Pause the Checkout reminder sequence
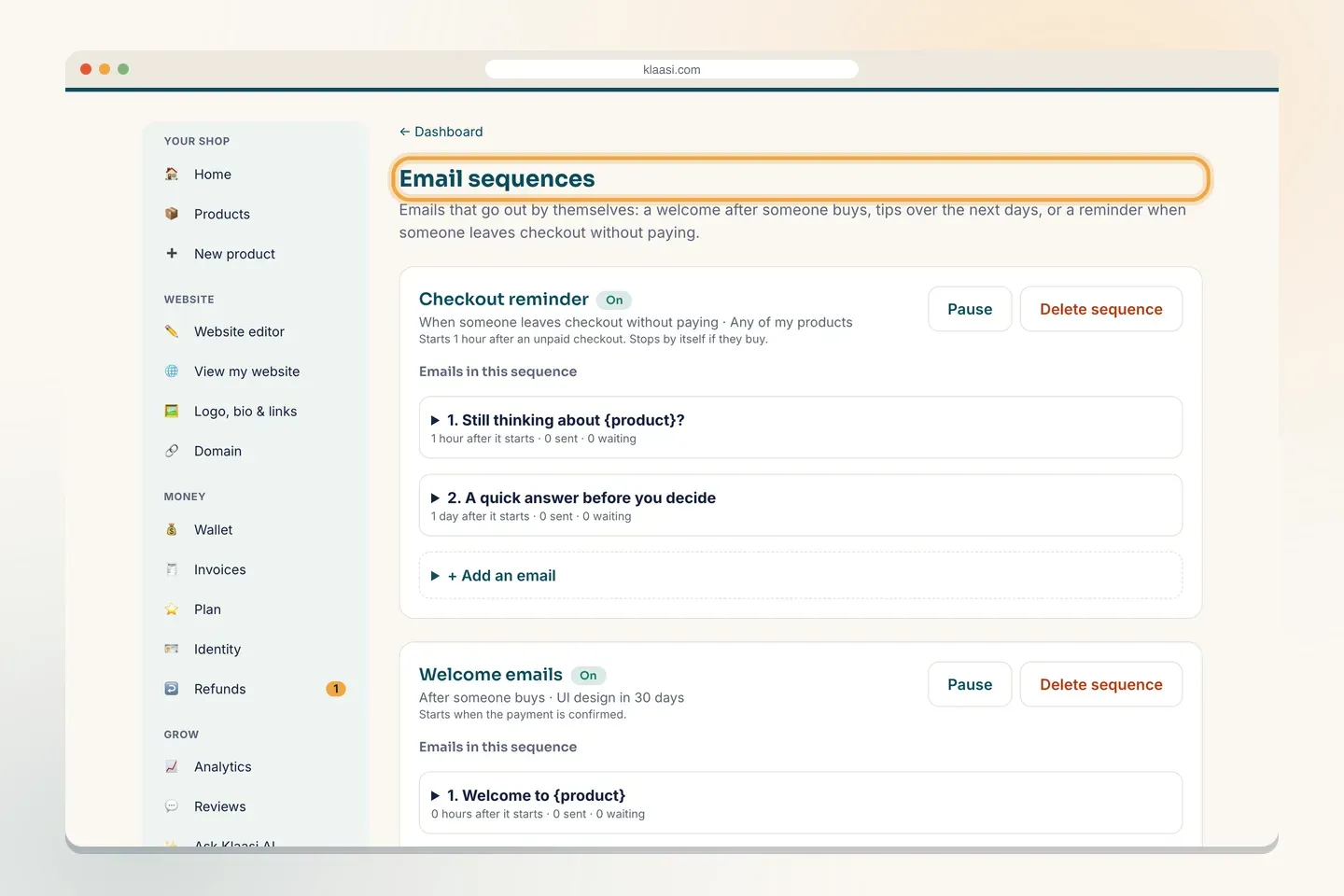1344x896 pixels. pyautogui.click(x=970, y=309)
